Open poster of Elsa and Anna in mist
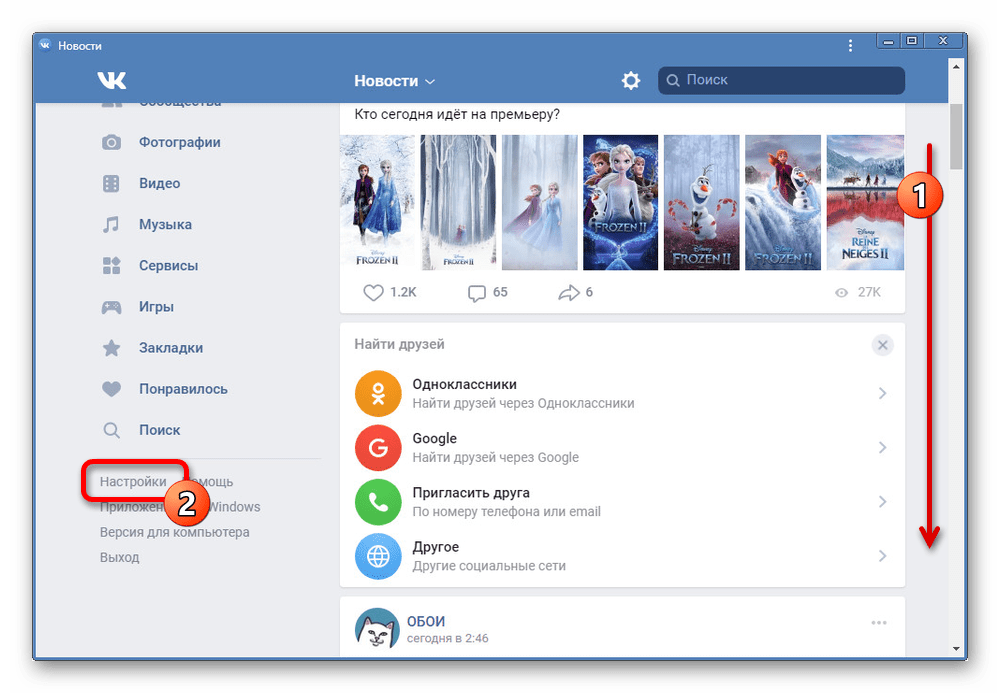This screenshot has height=693, width=1000. 540,203
